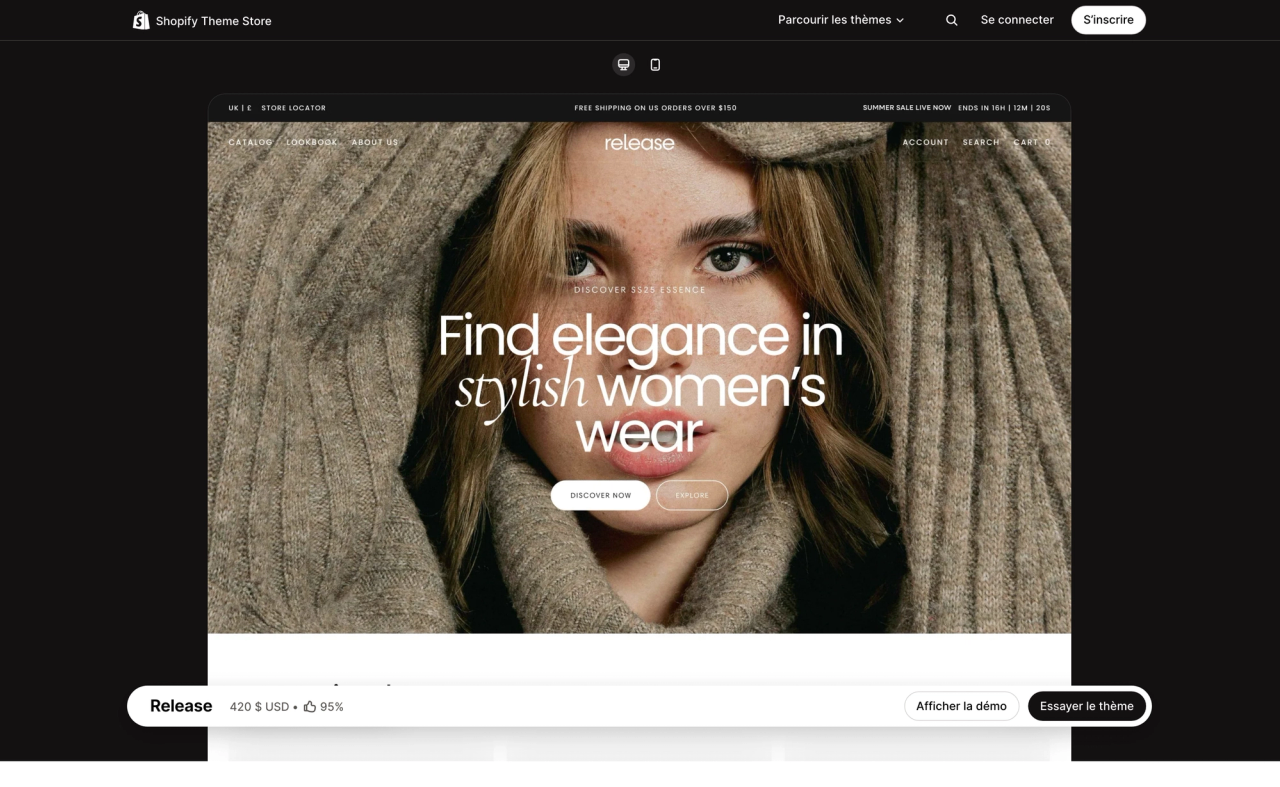Click the thumbs-up rating icon
This screenshot has height=787, width=1280.
[x=310, y=706]
